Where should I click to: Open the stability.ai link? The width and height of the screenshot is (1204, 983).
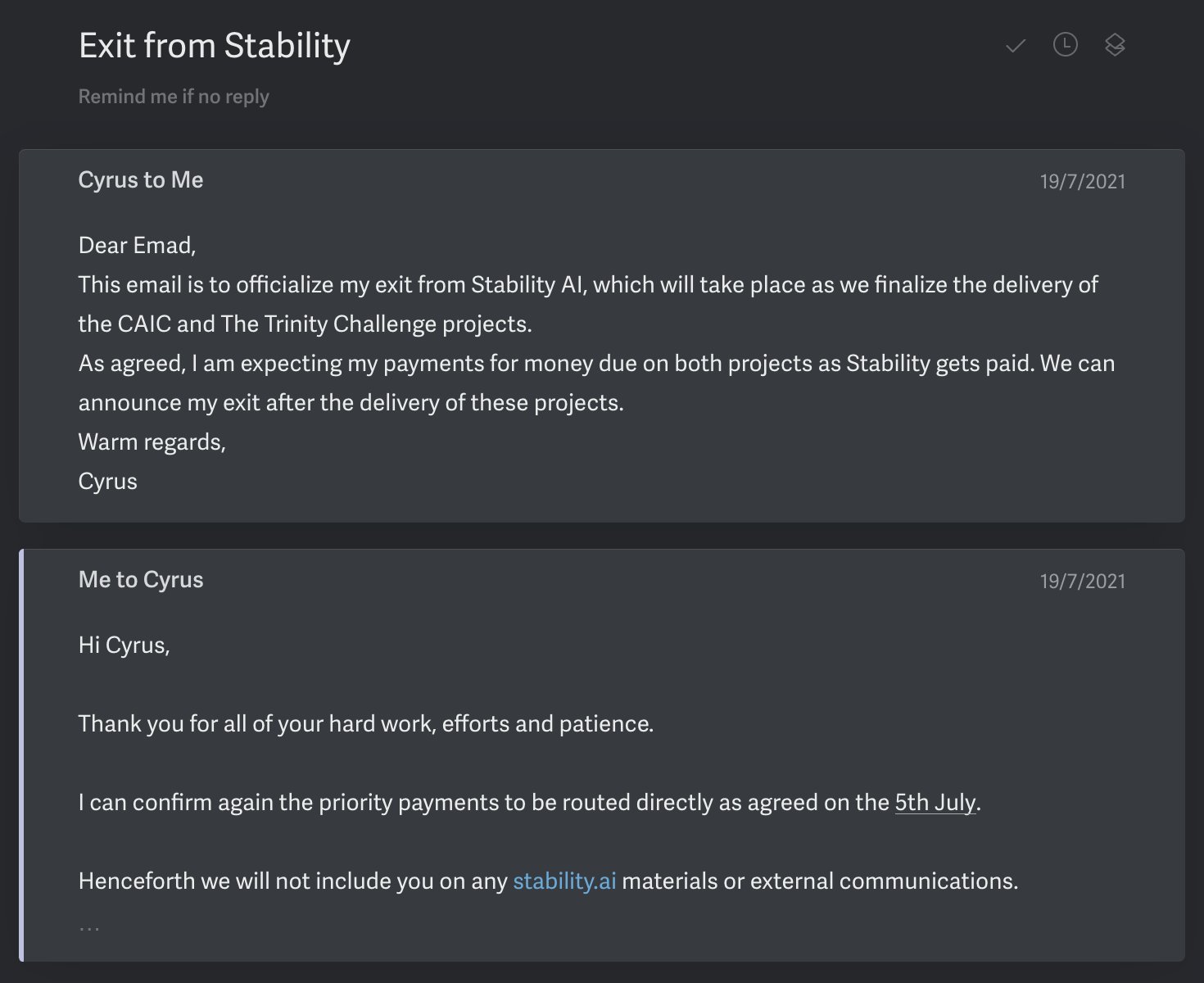pyautogui.click(x=564, y=881)
